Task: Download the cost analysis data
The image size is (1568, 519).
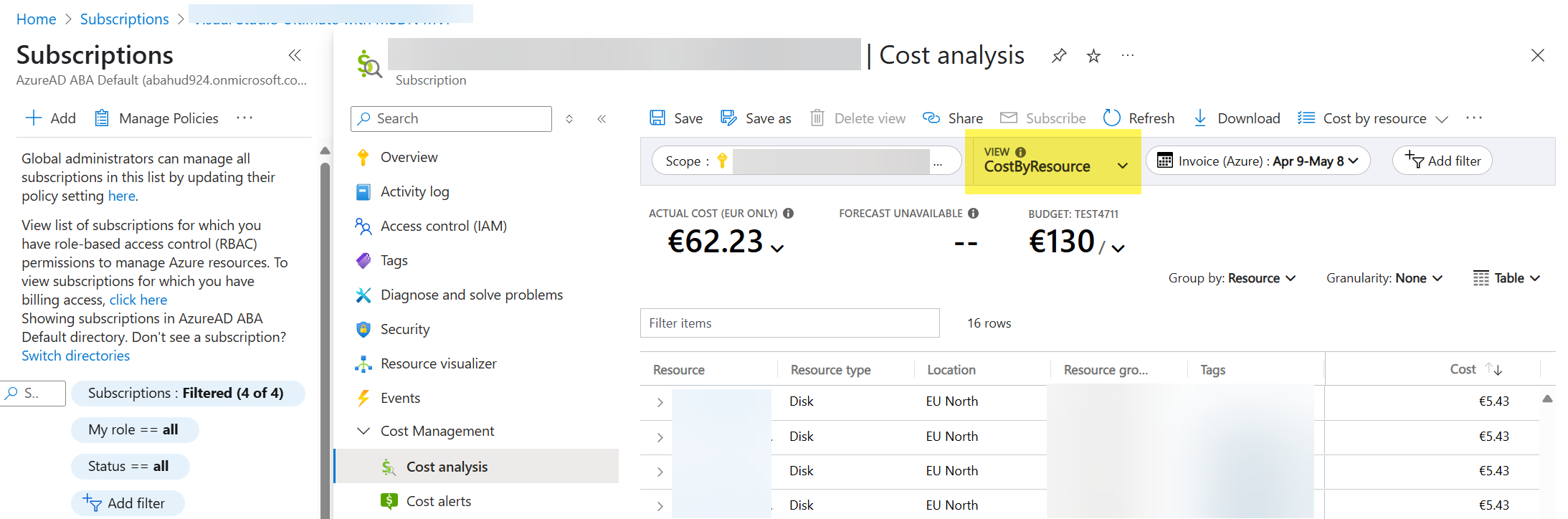Action: pyautogui.click(x=1236, y=118)
